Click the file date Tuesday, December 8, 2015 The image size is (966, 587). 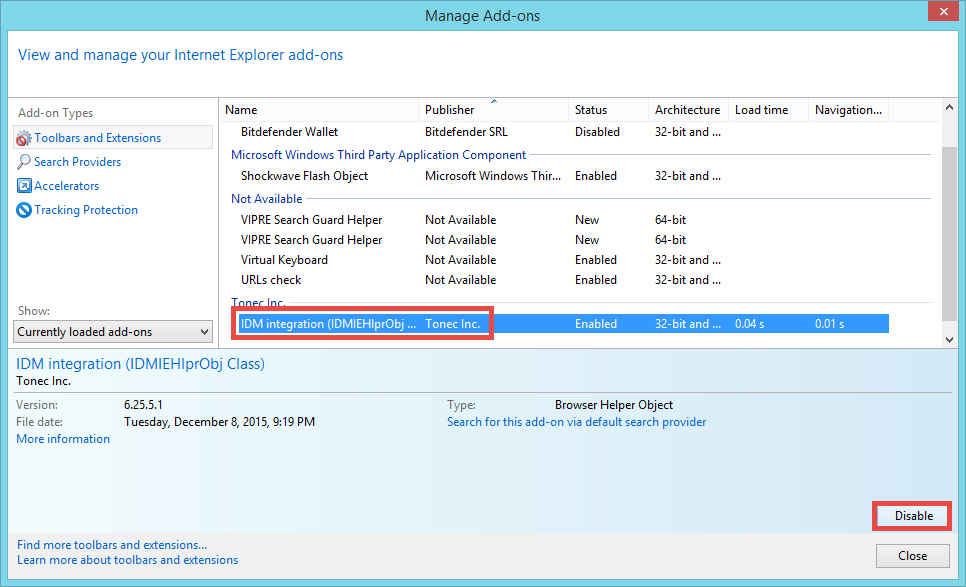point(219,422)
